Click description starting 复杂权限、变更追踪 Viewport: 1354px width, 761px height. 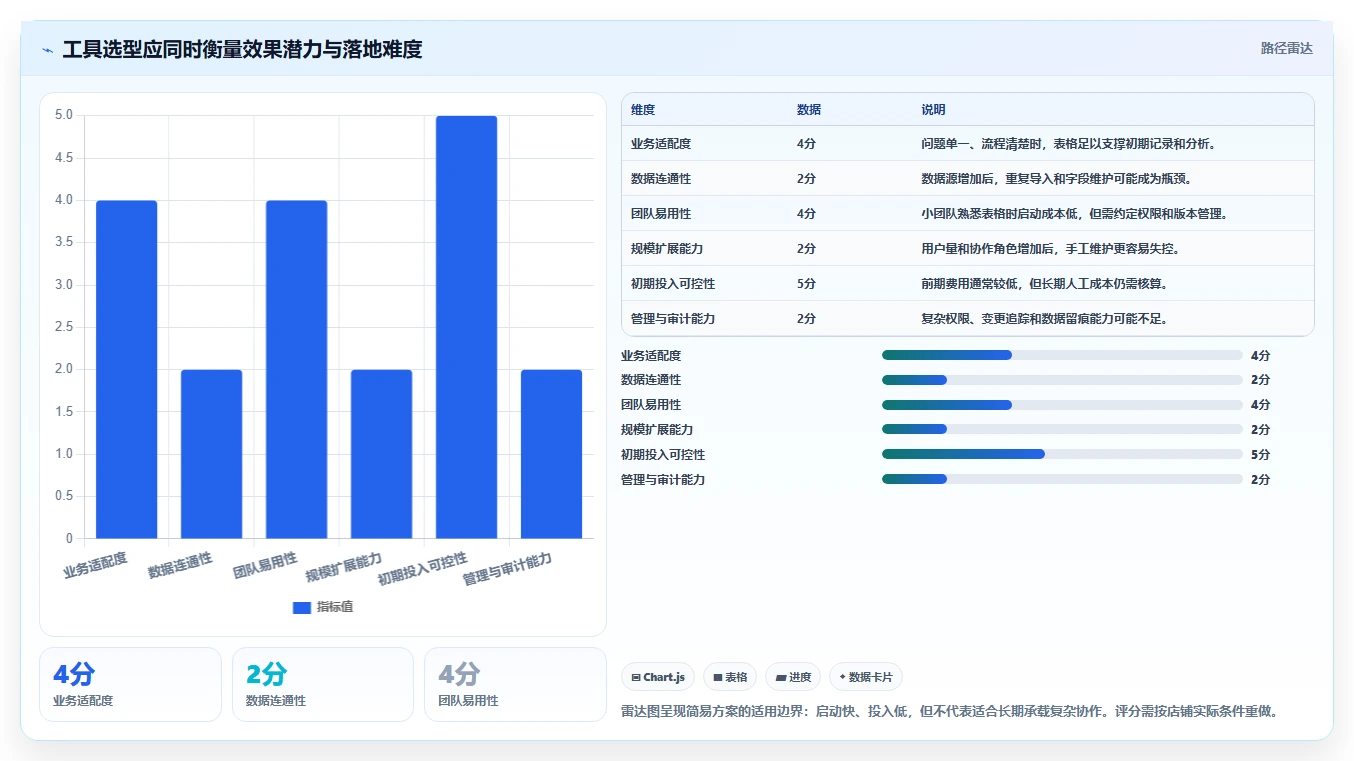(1044, 319)
